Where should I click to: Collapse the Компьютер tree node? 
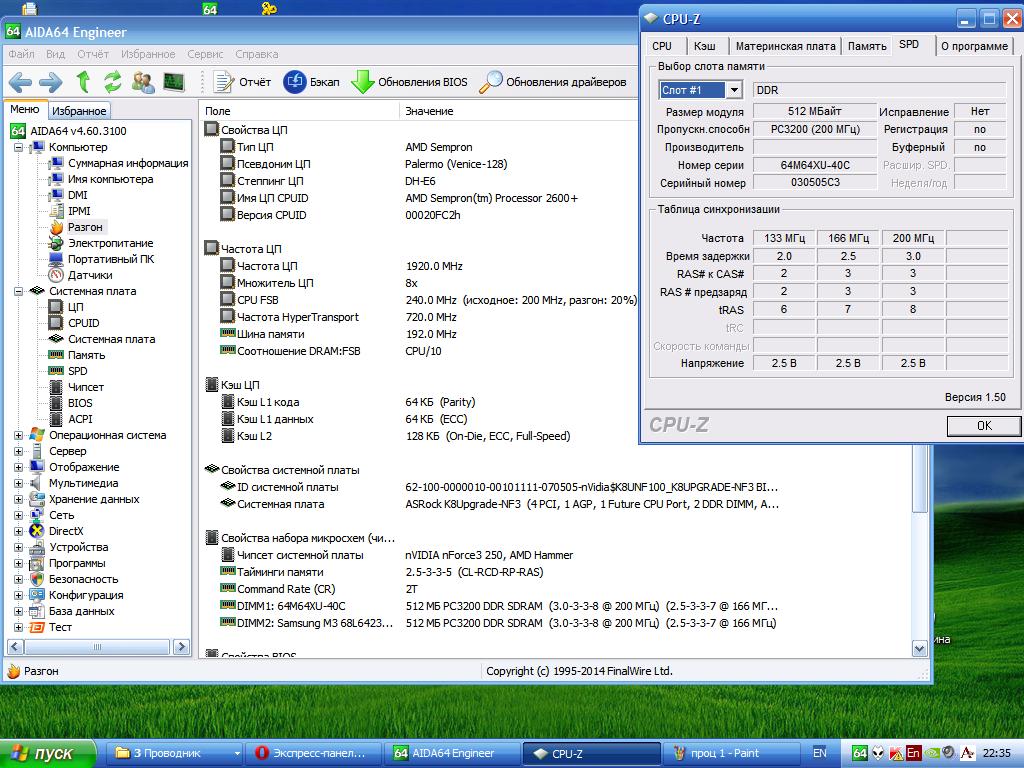[x=18, y=148]
